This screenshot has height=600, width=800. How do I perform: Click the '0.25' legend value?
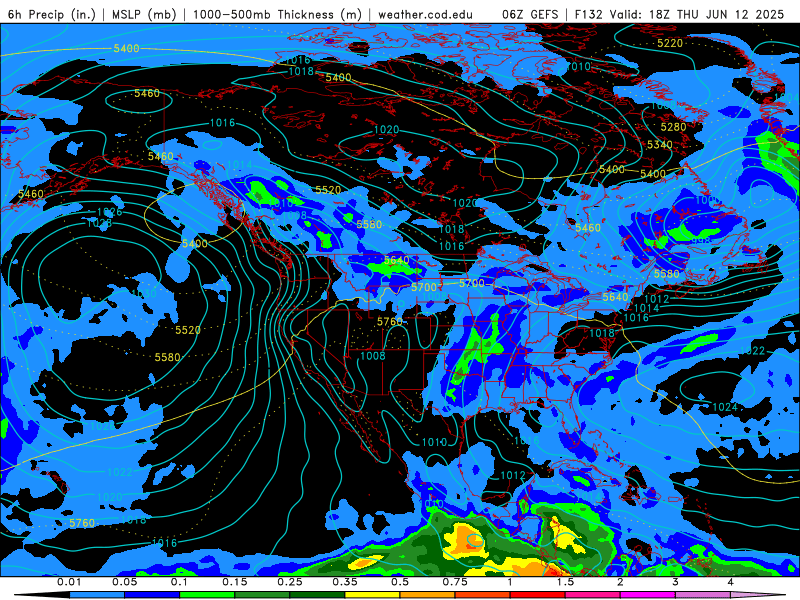pos(290,582)
